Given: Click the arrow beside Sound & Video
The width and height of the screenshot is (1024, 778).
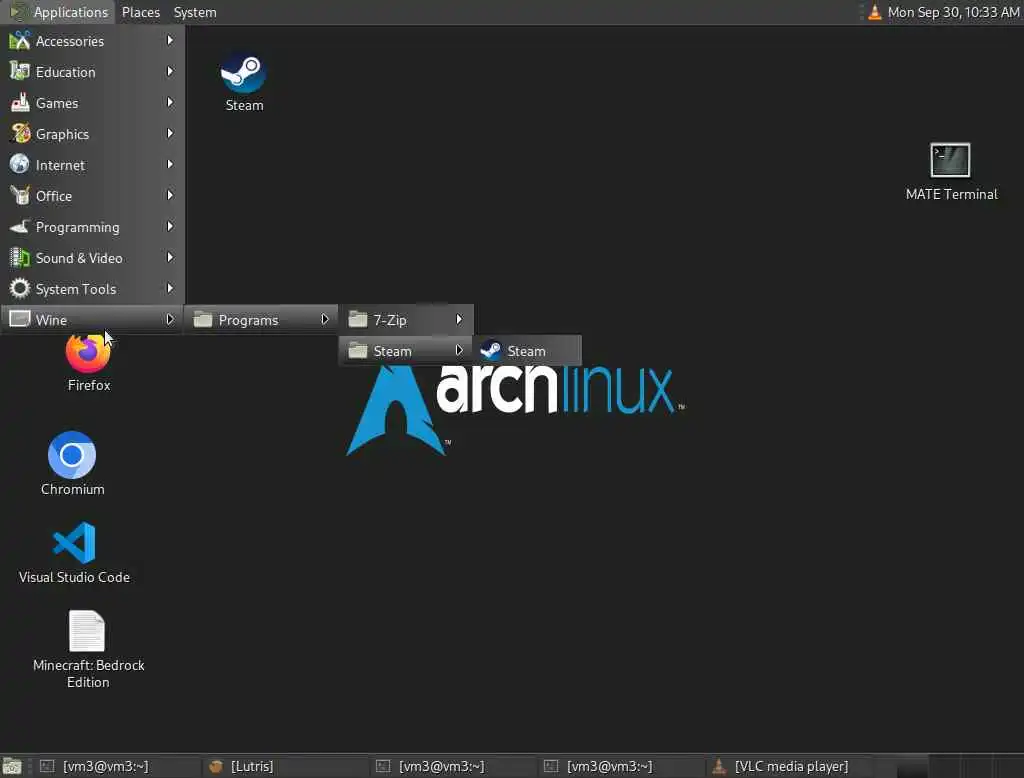Looking at the screenshot, I should coord(170,257).
